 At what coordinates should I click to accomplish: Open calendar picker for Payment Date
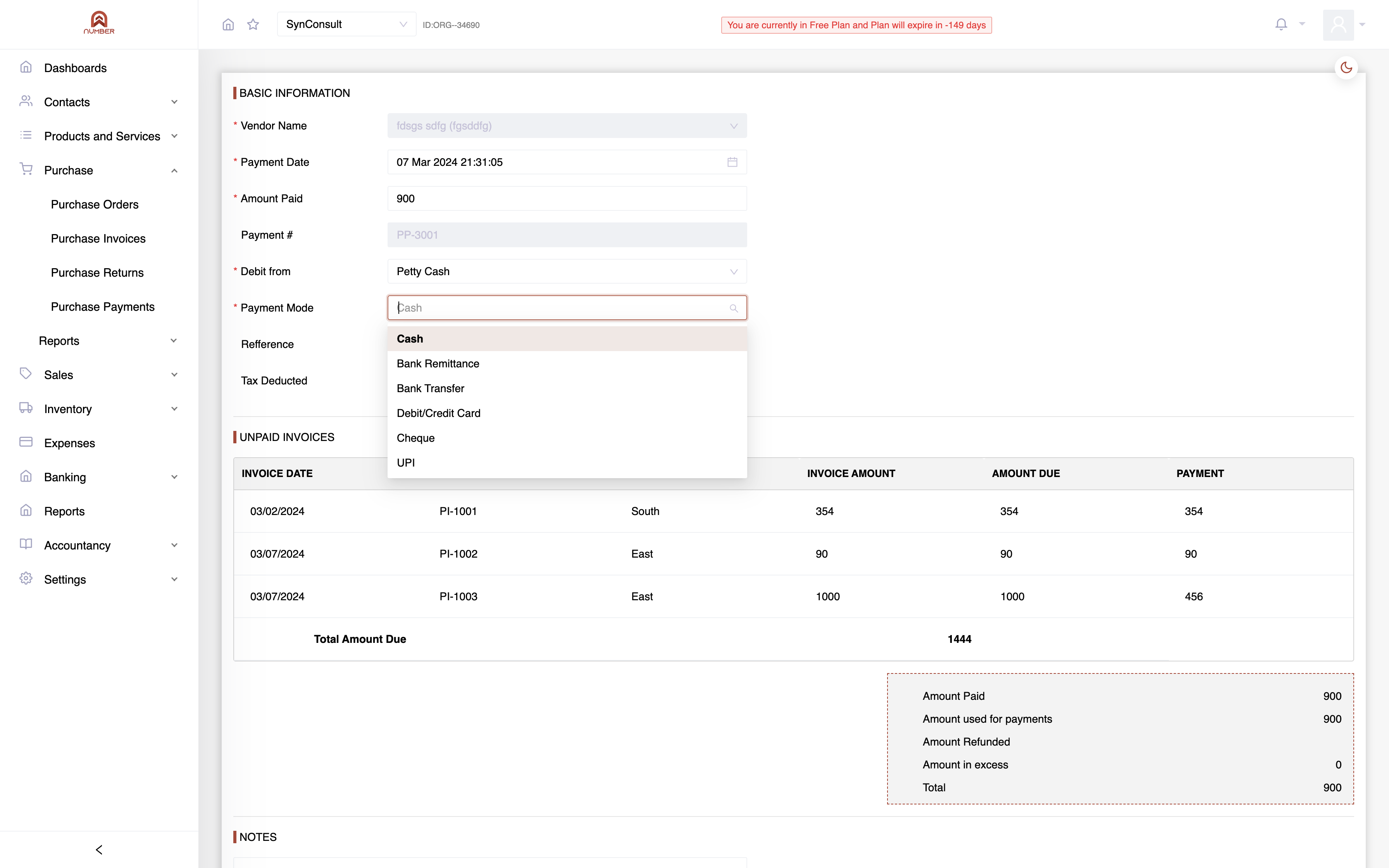tap(732, 162)
